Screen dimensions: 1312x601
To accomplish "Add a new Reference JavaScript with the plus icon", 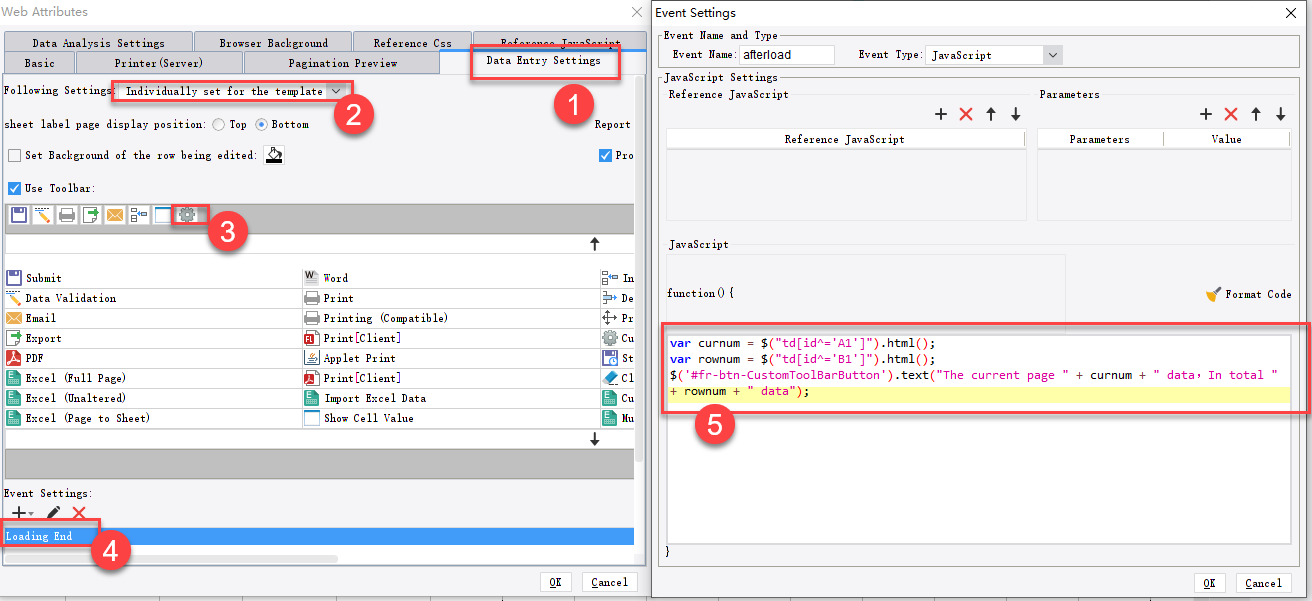I will click(940, 114).
